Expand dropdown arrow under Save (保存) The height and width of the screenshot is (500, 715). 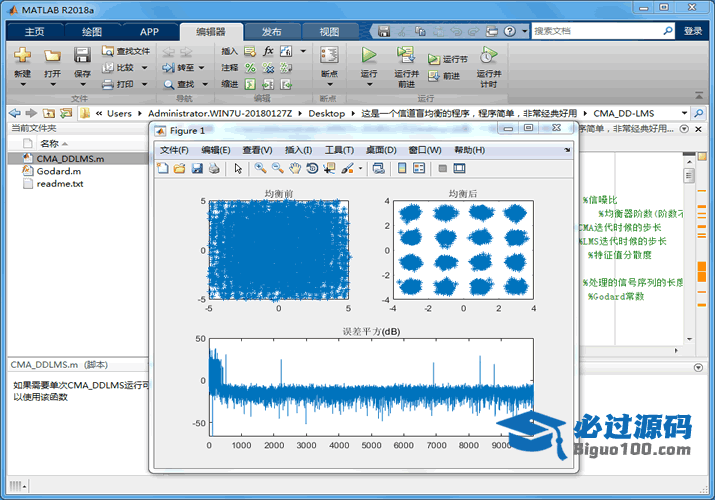pos(83,84)
